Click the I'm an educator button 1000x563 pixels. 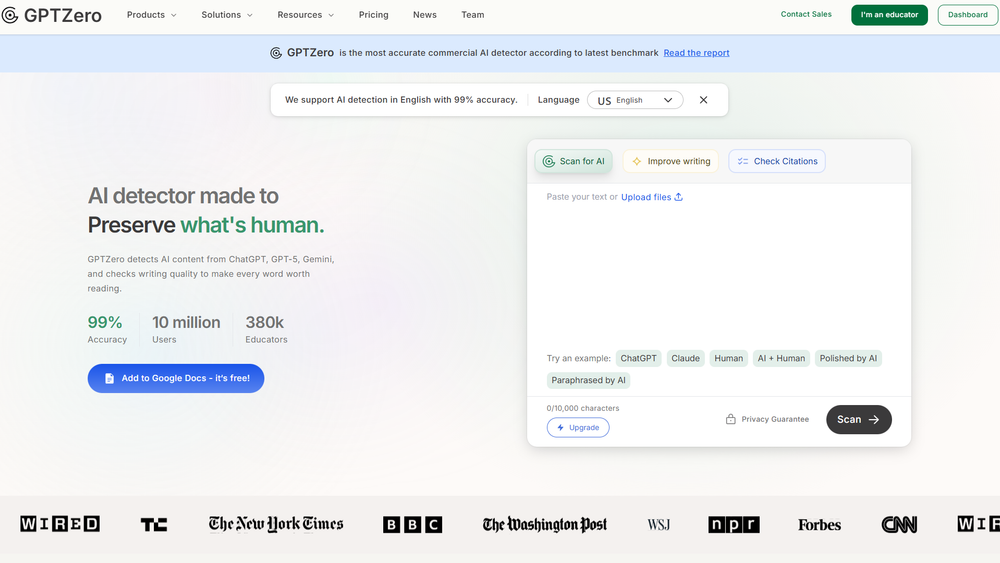click(x=889, y=15)
